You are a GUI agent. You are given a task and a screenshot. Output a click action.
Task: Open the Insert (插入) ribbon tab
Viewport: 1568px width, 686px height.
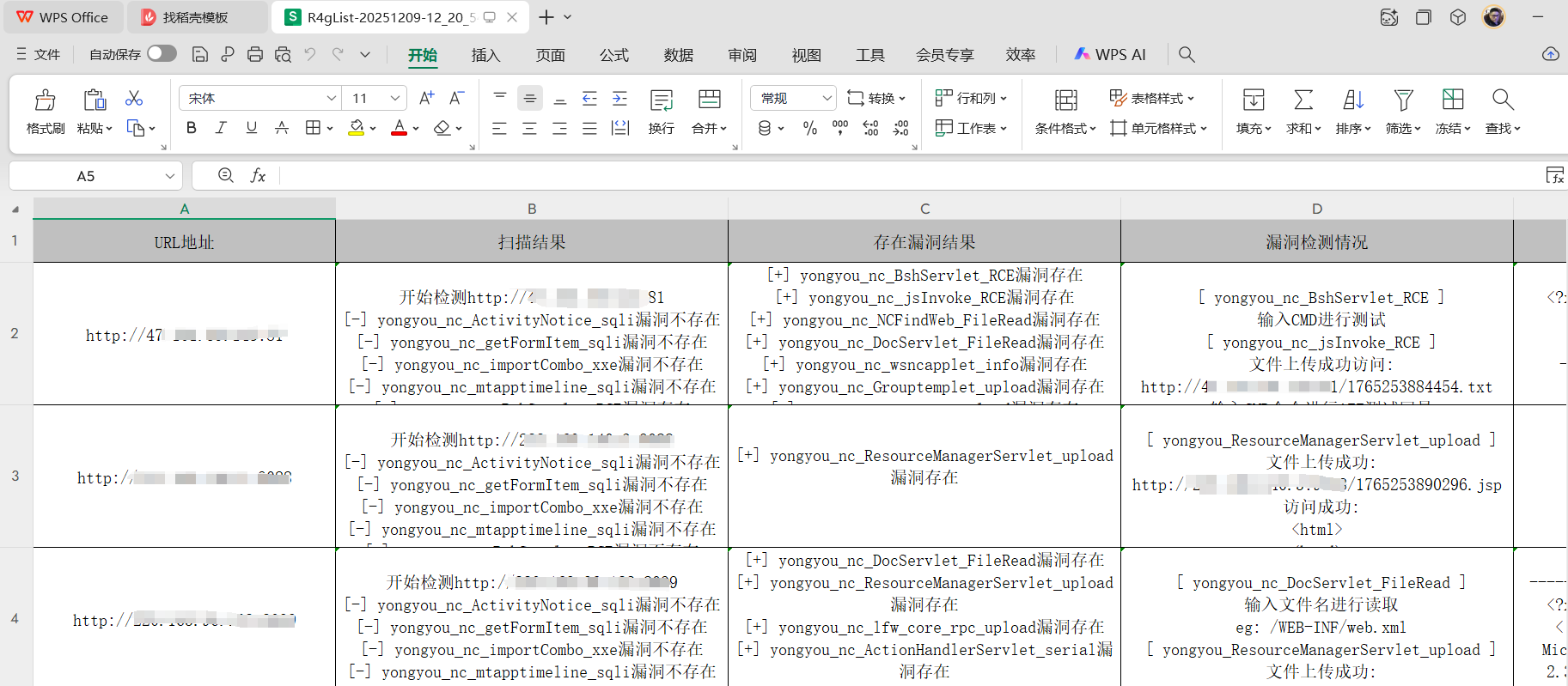pyautogui.click(x=485, y=55)
